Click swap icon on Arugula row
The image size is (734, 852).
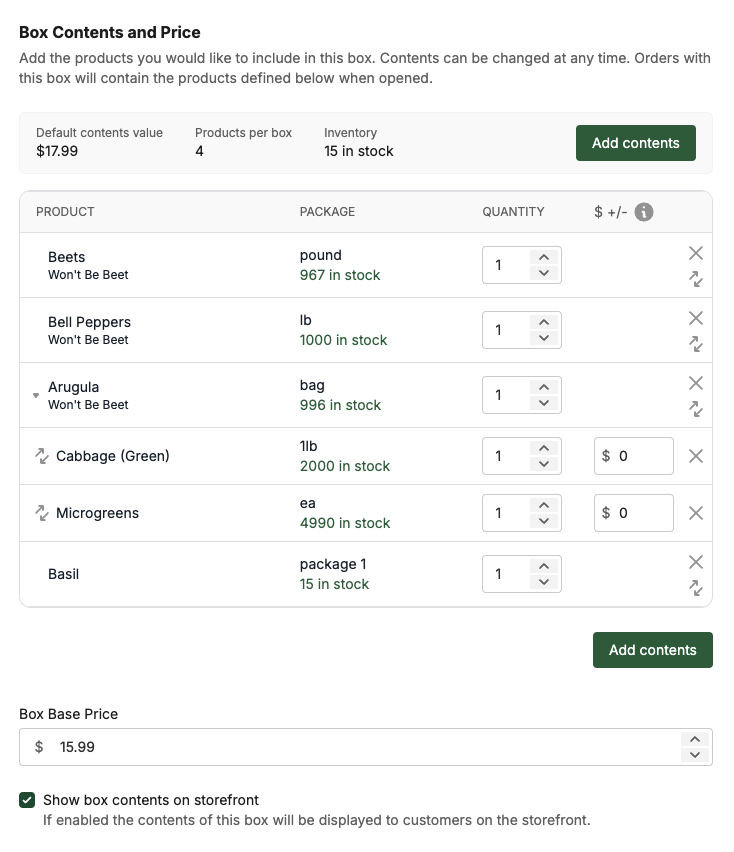click(696, 409)
